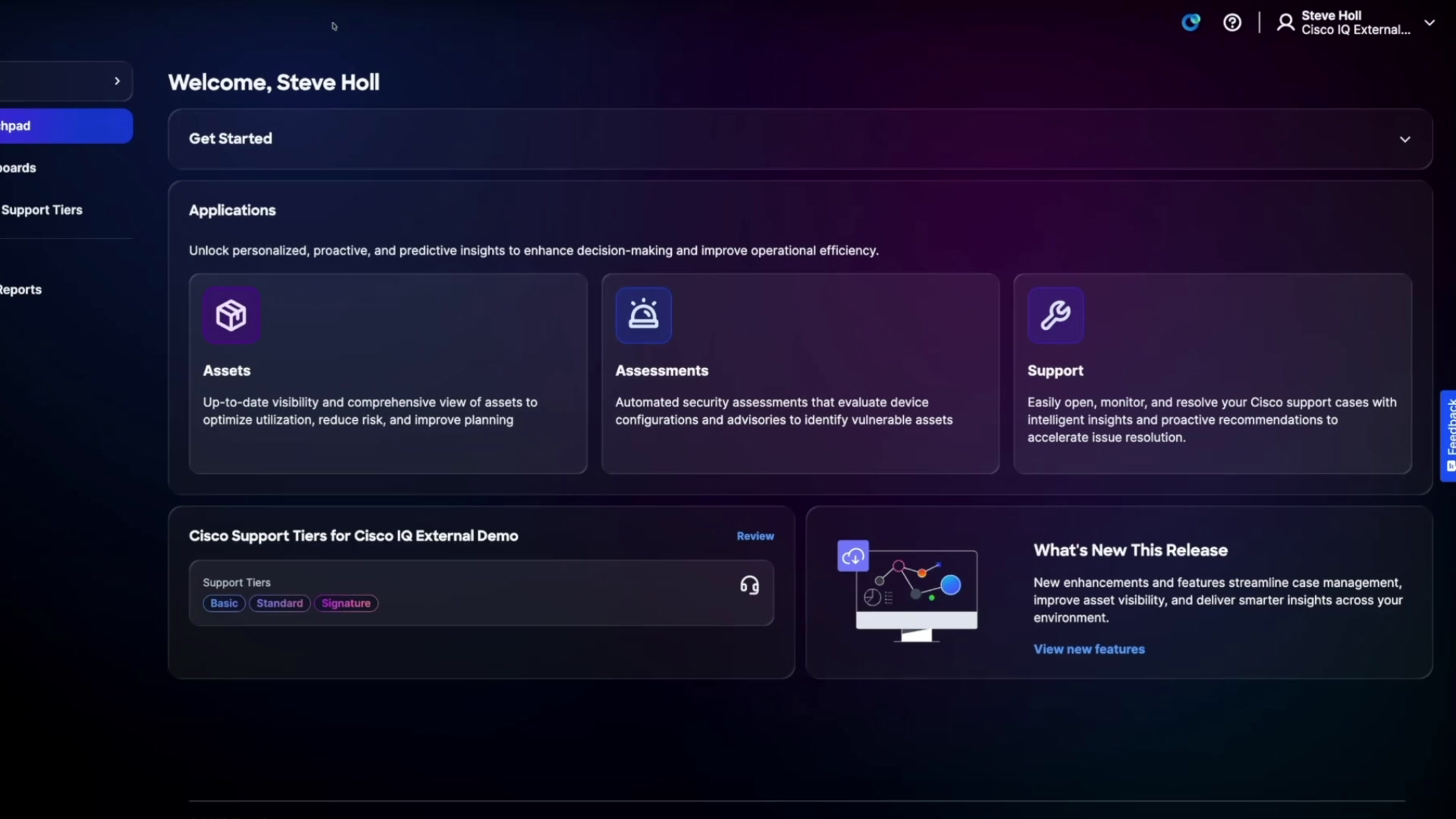Image resolution: width=1456 pixels, height=819 pixels.
Task: Click the user profile avatar icon
Action: click(x=1285, y=23)
